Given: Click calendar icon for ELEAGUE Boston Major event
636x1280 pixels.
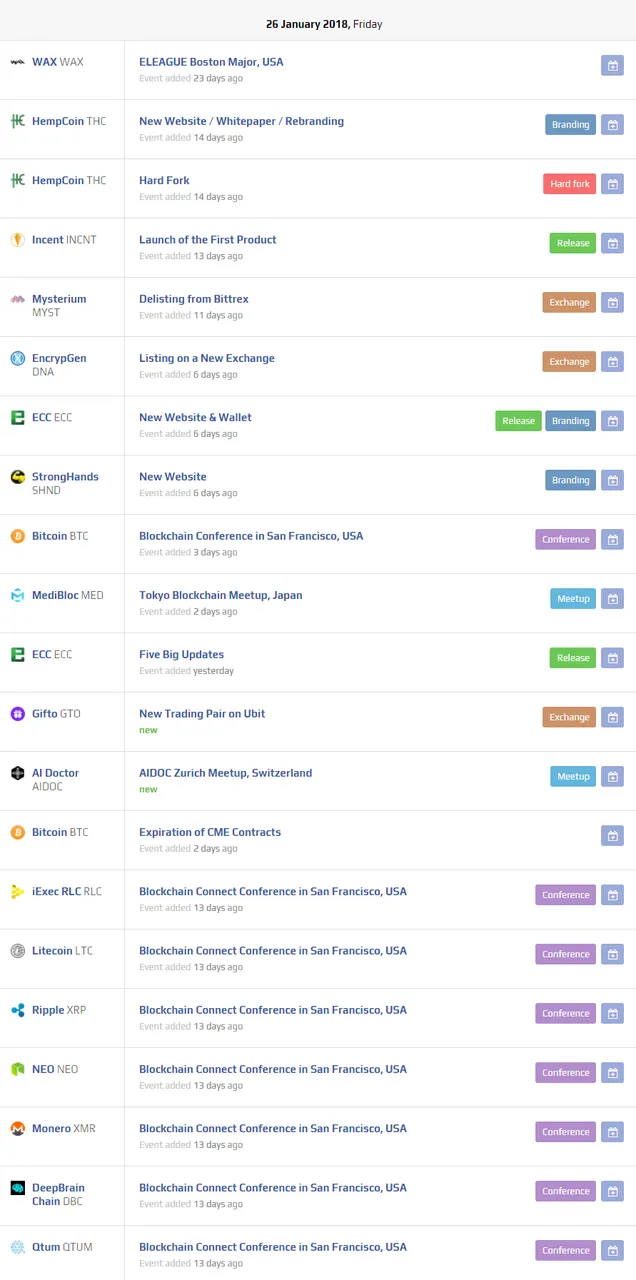Looking at the screenshot, I should click(612, 65).
